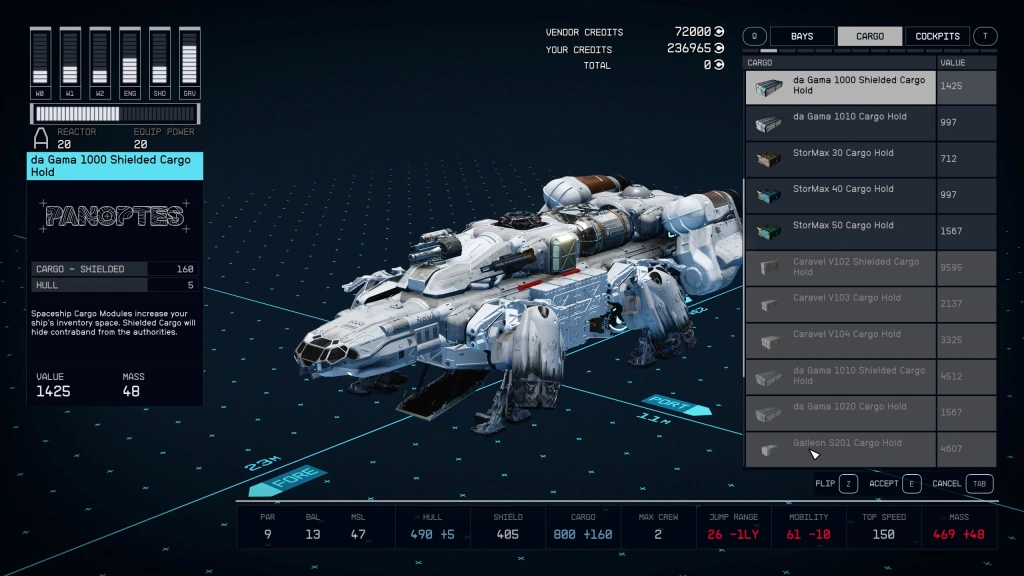Click the CARGO column header

point(760,63)
